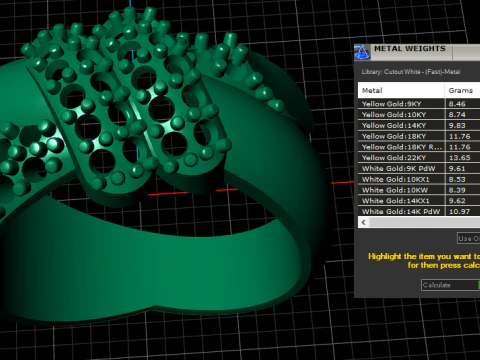The width and height of the screenshot is (480, 360).
Task: Select the Yellow Gold:18KY row
Action: tap(419, 136)
